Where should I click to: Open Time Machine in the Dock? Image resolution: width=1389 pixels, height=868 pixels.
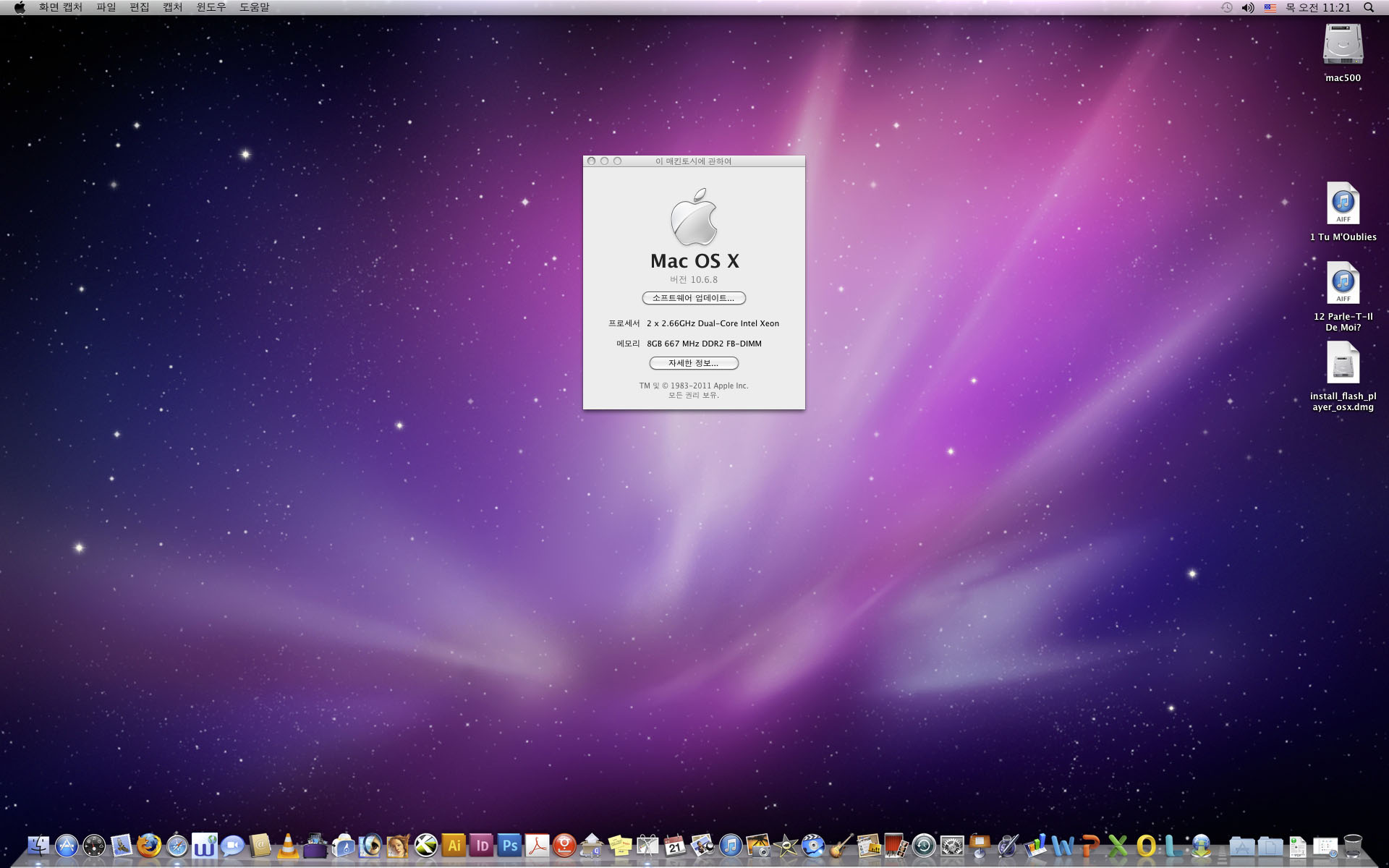pos(924,845)
